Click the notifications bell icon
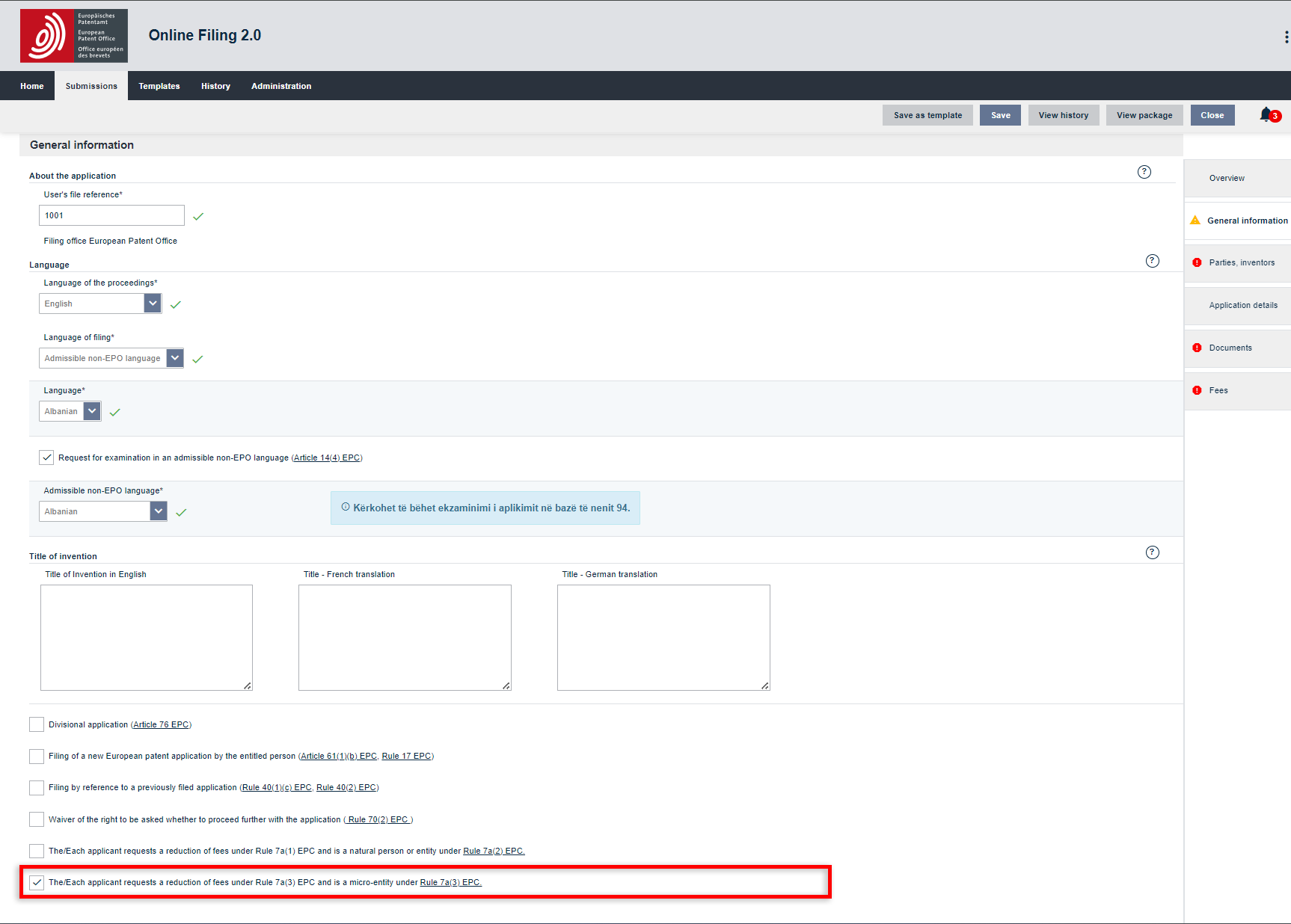 pos(1266,114)
